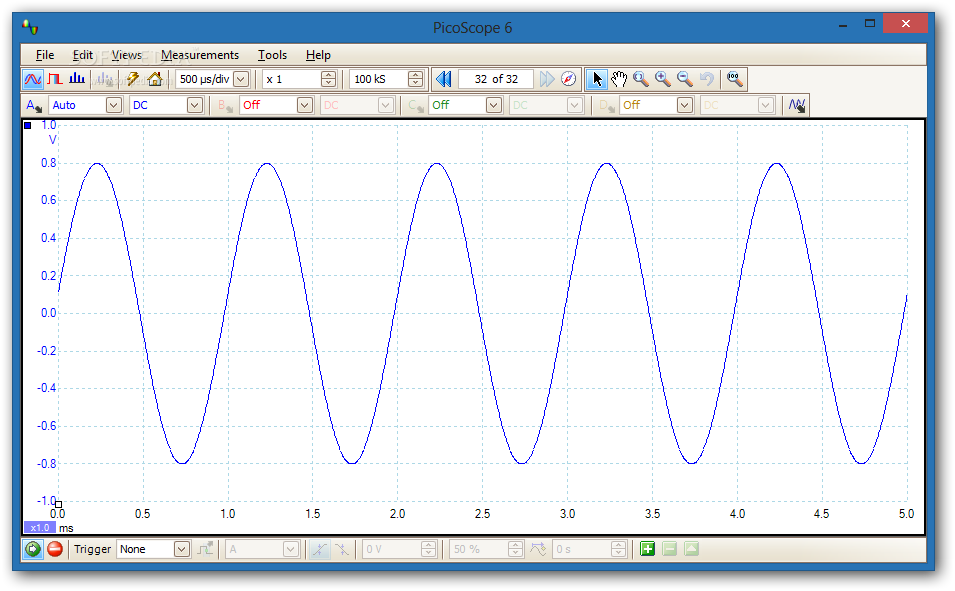Open Trigger mode None dropdown
This screenshot has height=591, width=955.
click(x=181, y=549)
